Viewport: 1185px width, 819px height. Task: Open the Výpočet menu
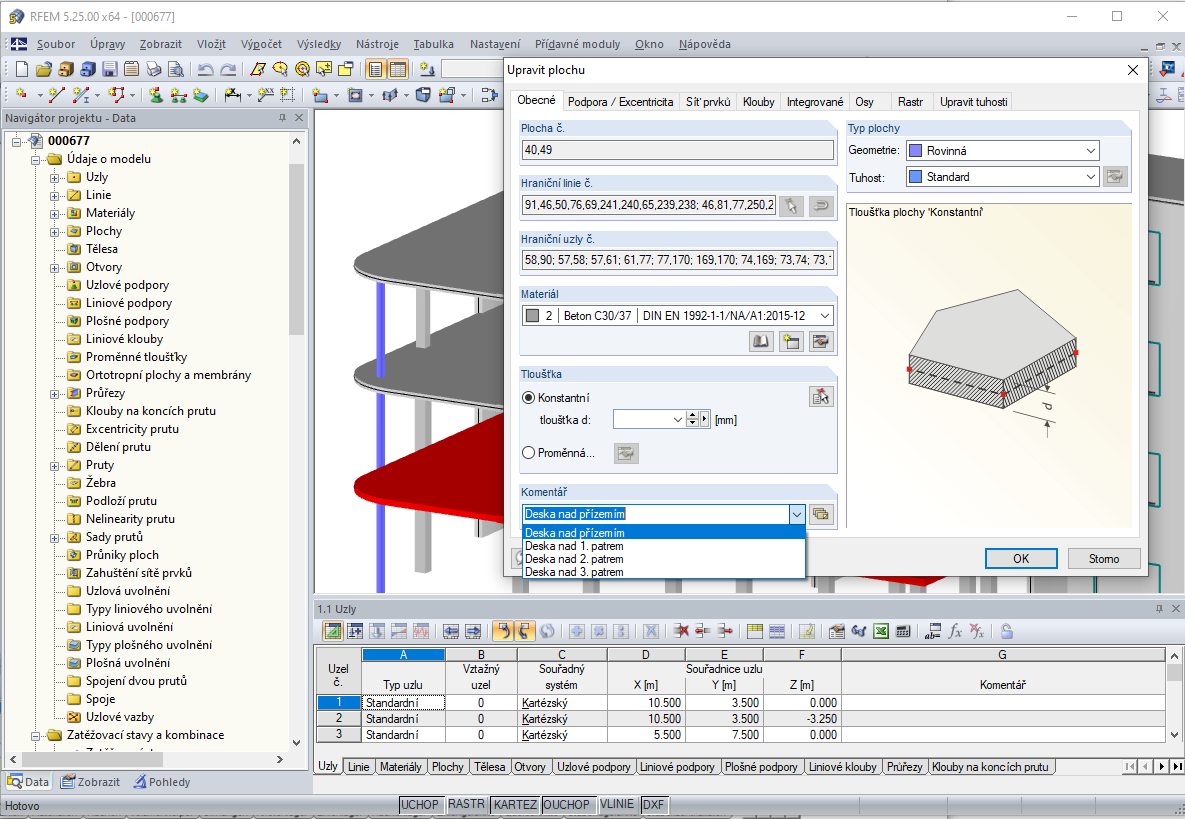click(261, 44)
